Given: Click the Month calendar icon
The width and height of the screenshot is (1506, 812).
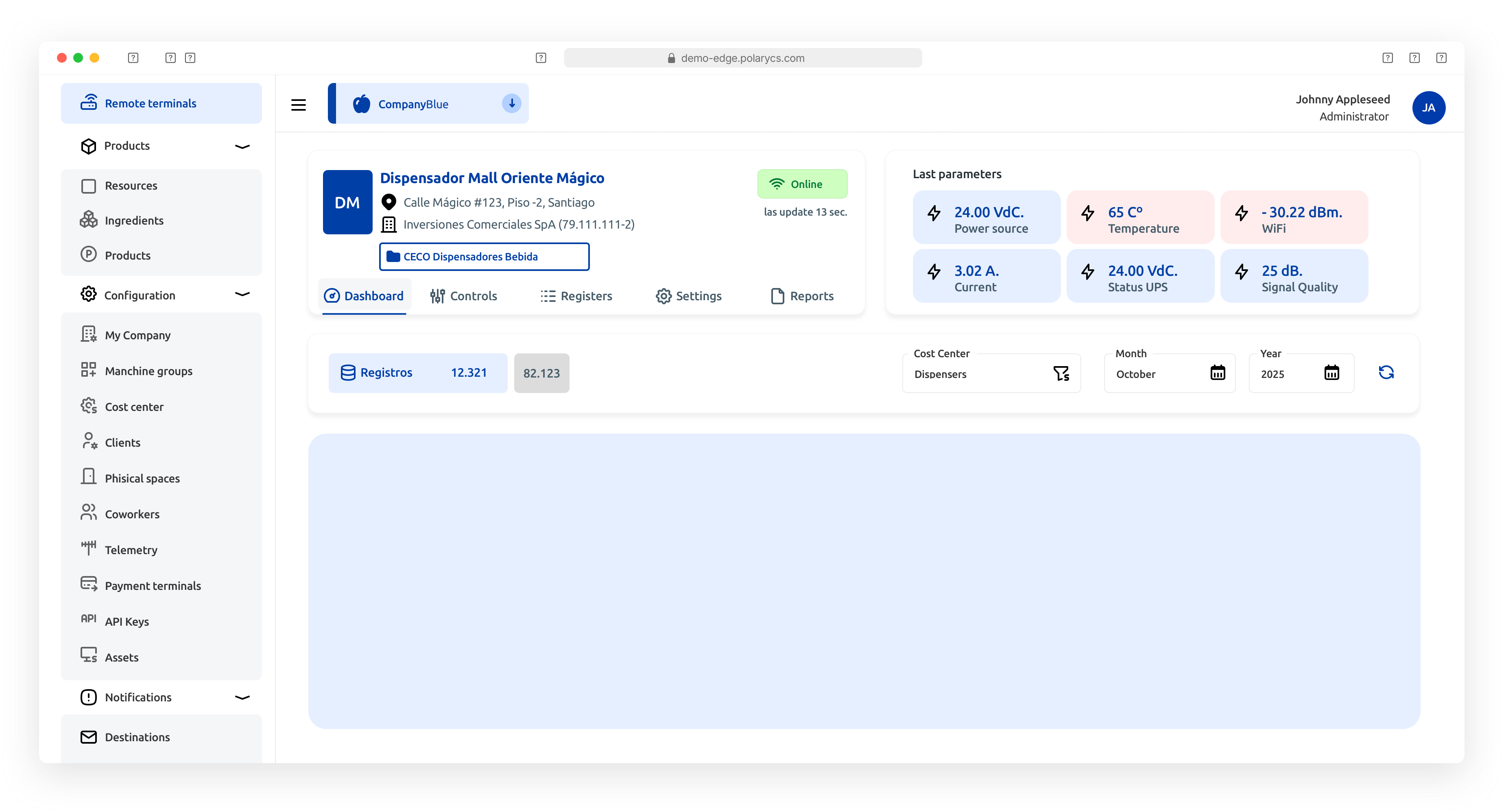Looking at the screenshot, I should 1217,372.
